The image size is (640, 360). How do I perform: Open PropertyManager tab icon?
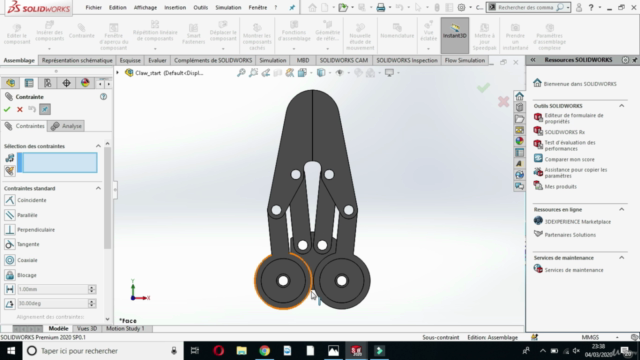(29, 83)
